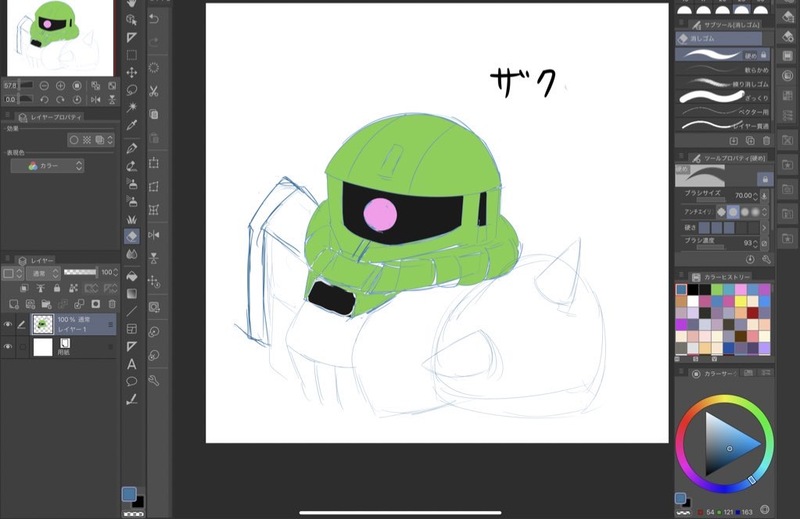The image size is (800, 519).
Task: Open the カラーヒストリー tab
Action: pyautogui.click(x=721, y=277)
